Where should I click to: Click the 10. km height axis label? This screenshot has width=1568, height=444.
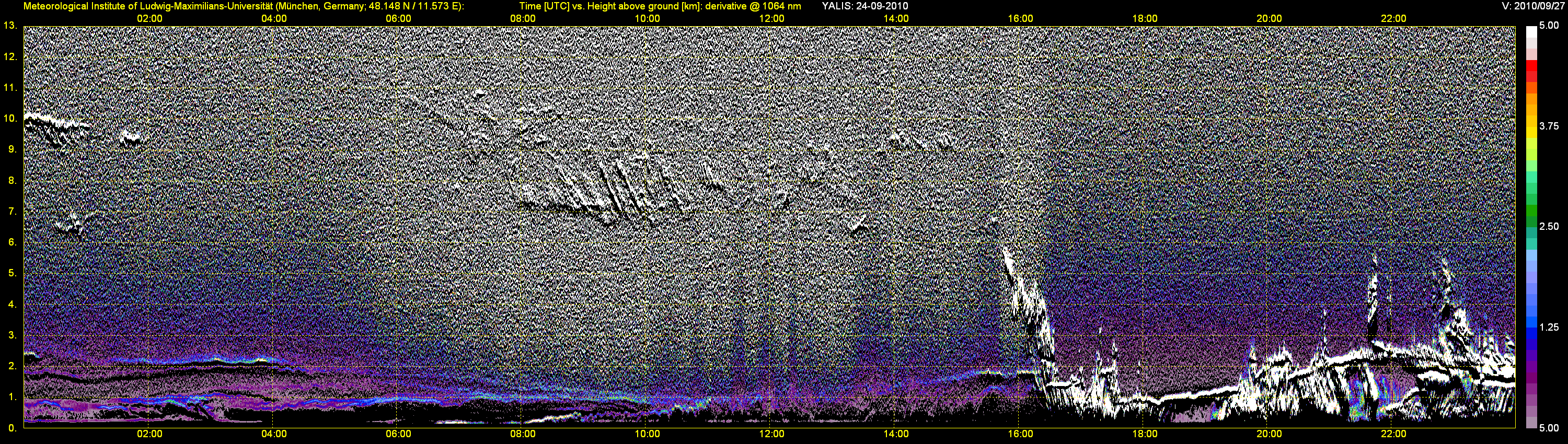pos(10,118)
